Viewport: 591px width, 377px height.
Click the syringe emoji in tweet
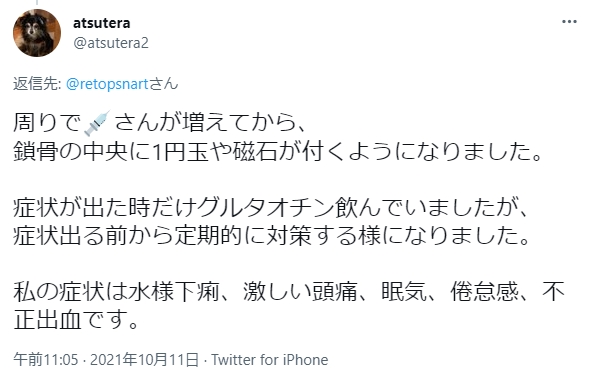[97, 123]
